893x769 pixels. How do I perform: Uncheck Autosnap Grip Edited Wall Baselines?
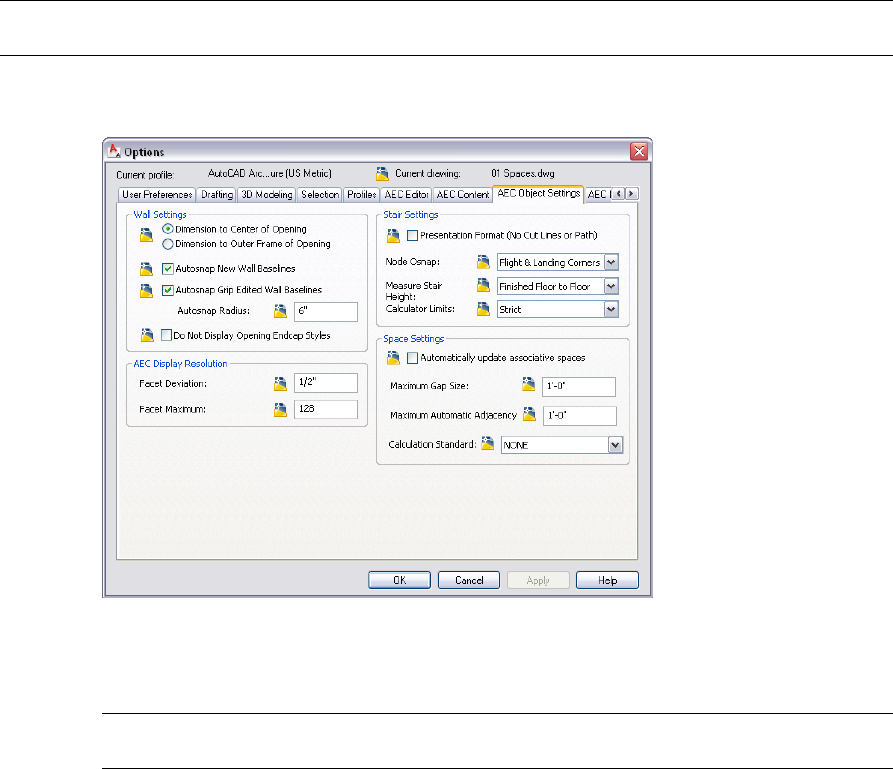(167, 290)
